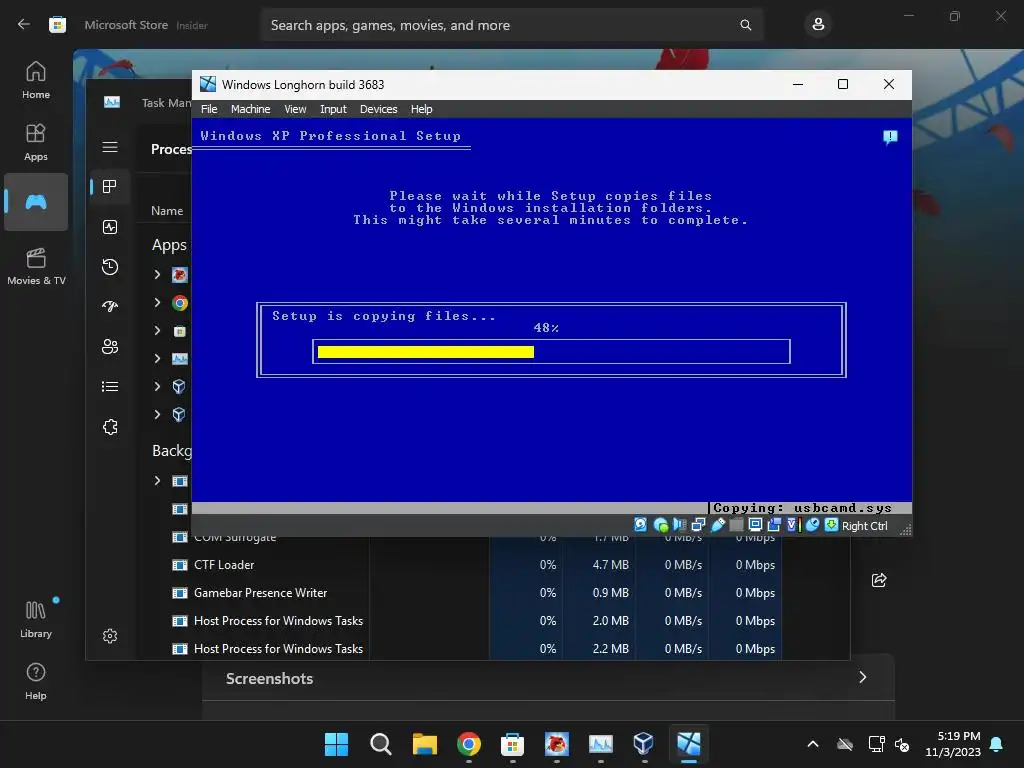This screenshot has height=768, width=1024.
Task: Open Users page in Task Manager sidebar
Action: [x=110, y=347]
